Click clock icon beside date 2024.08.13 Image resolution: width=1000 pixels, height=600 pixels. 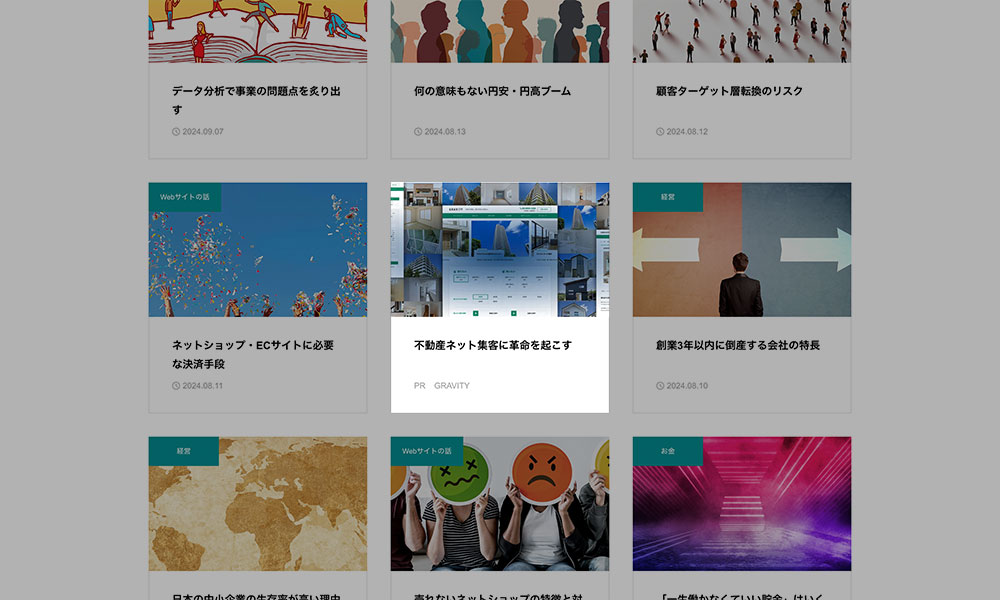(x=418, y=132)
